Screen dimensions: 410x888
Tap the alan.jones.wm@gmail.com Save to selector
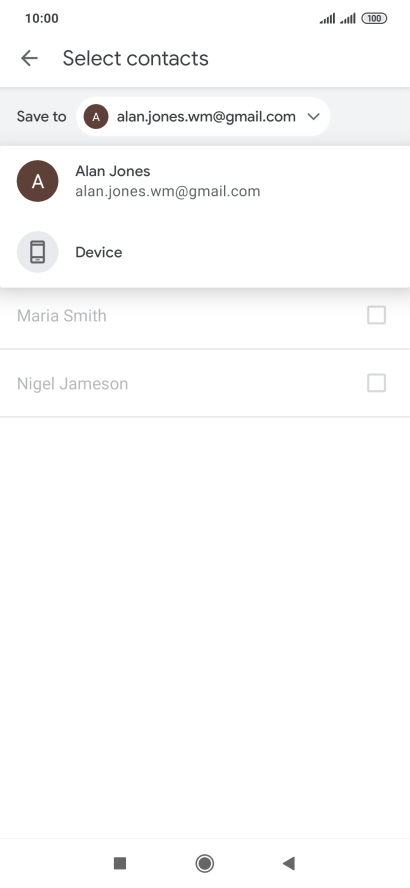click(203, 117)
